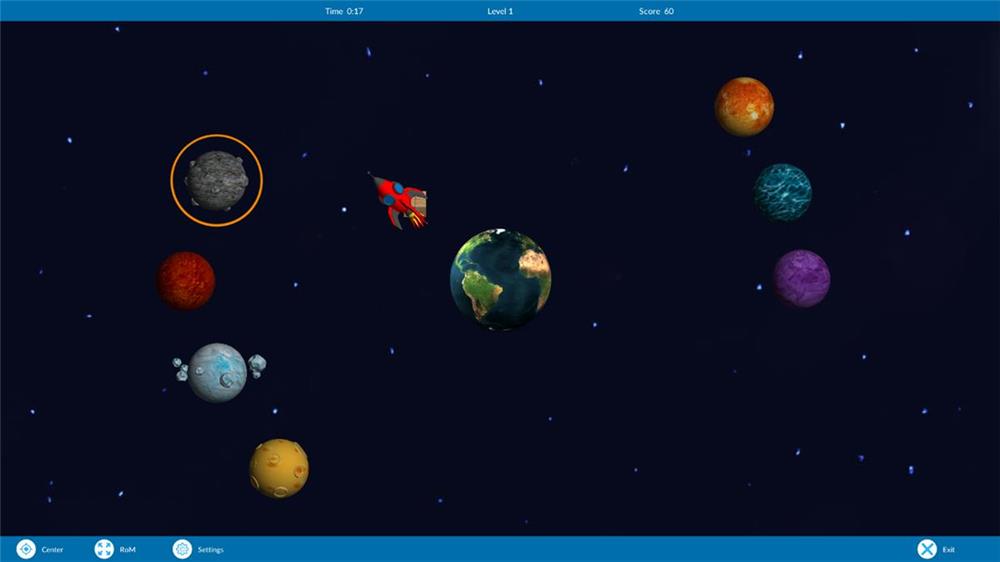Click the teal water planet

click(x=782, y=192)
